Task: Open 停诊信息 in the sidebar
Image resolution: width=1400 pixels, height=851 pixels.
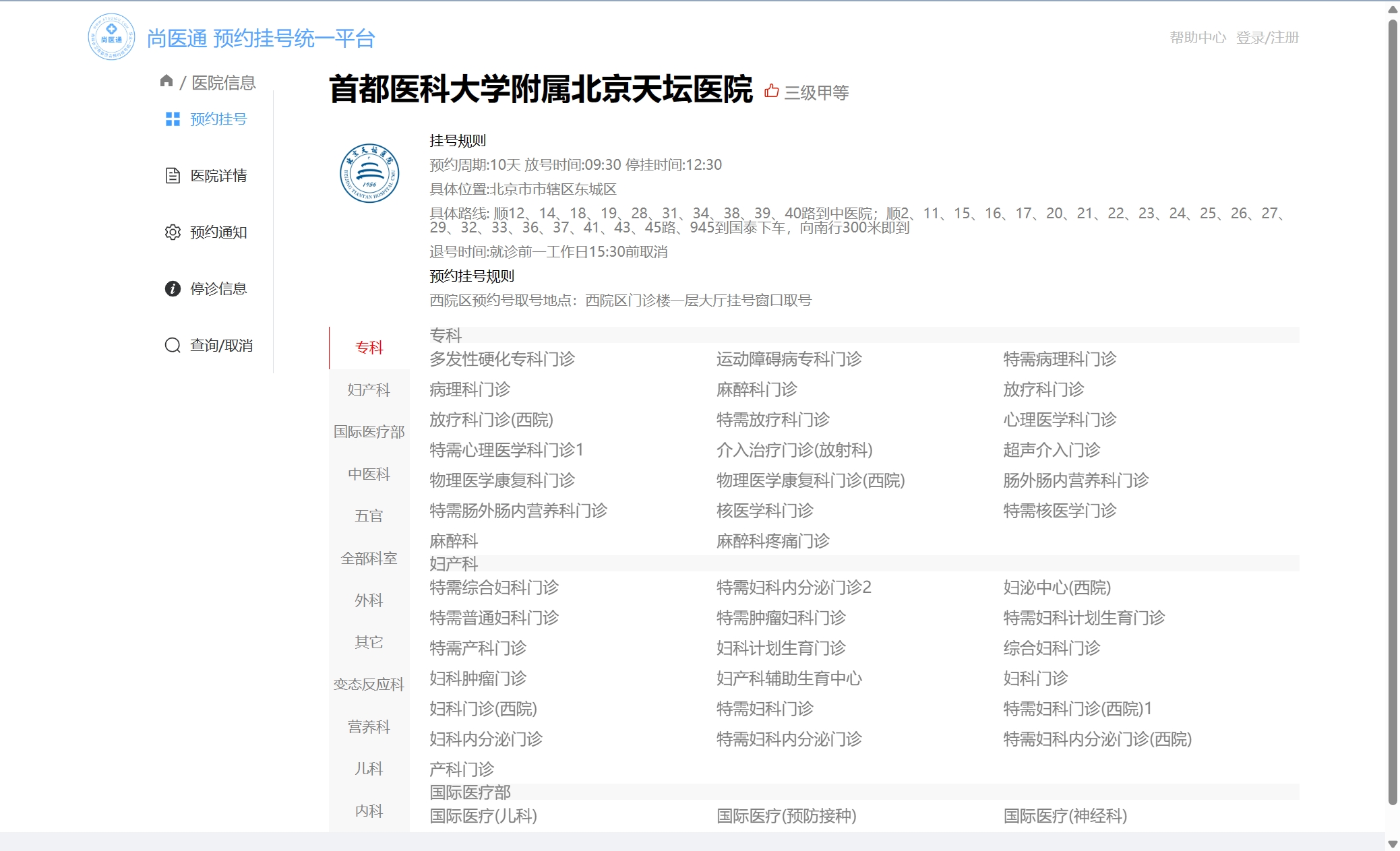Action: tap(218, 289)
